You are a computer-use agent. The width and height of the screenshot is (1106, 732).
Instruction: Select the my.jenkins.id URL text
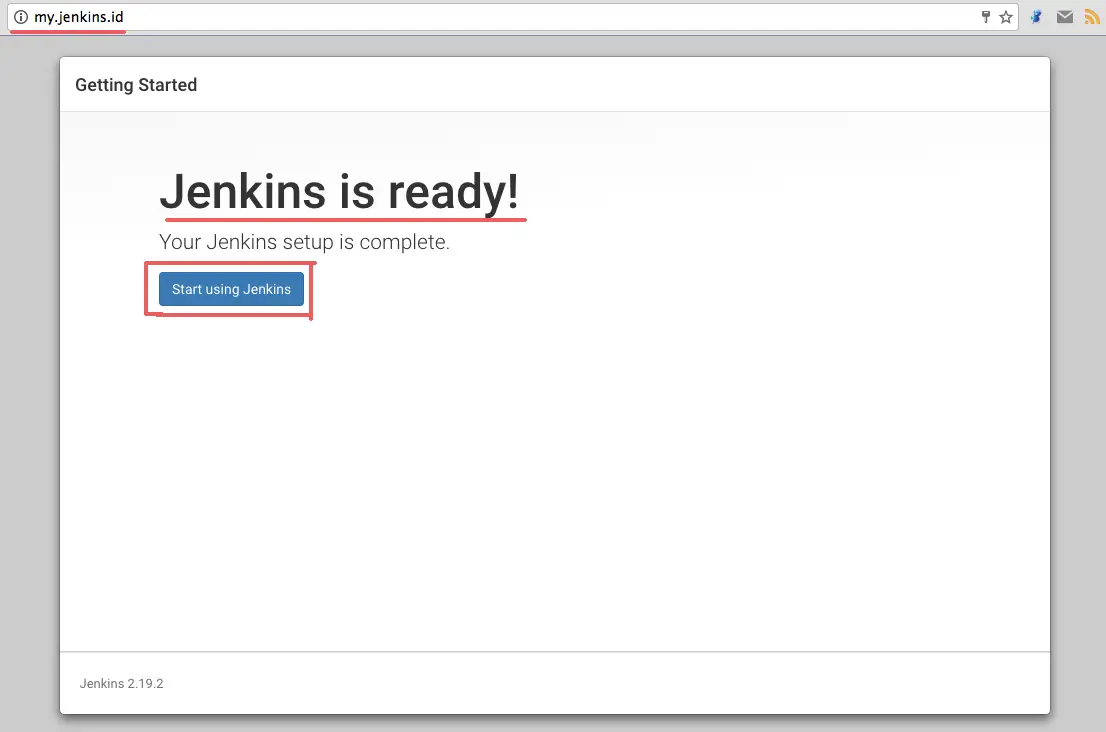(x=78, y=17)
